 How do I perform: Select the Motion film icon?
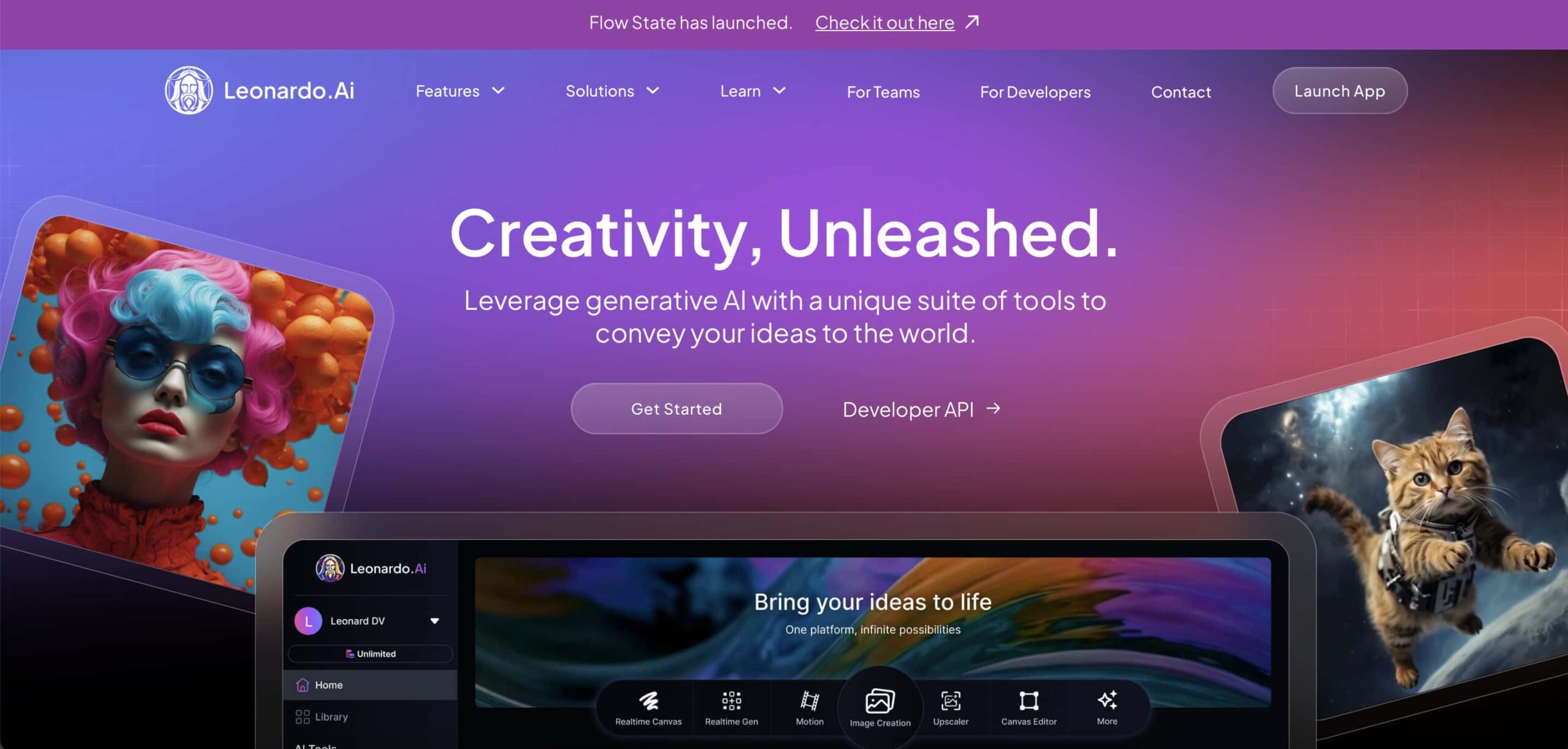[810, 700]
